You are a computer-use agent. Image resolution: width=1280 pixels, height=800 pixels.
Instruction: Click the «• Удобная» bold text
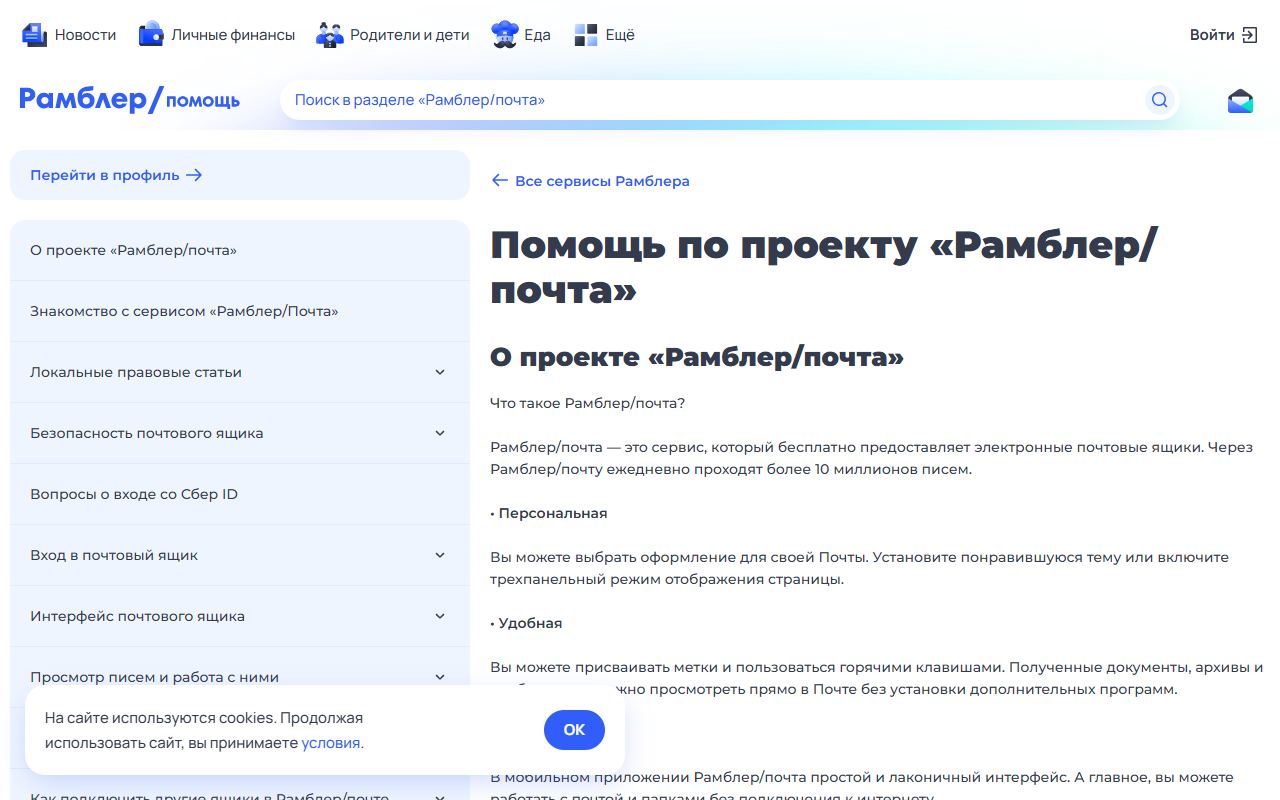526,623
